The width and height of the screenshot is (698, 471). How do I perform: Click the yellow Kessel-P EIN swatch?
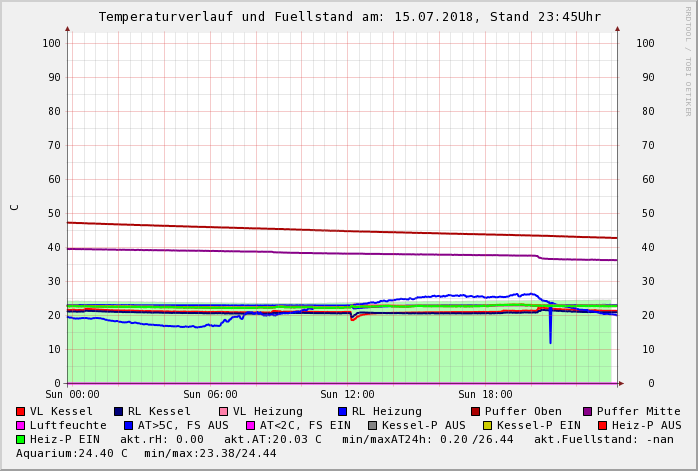(x=488, y=426)
